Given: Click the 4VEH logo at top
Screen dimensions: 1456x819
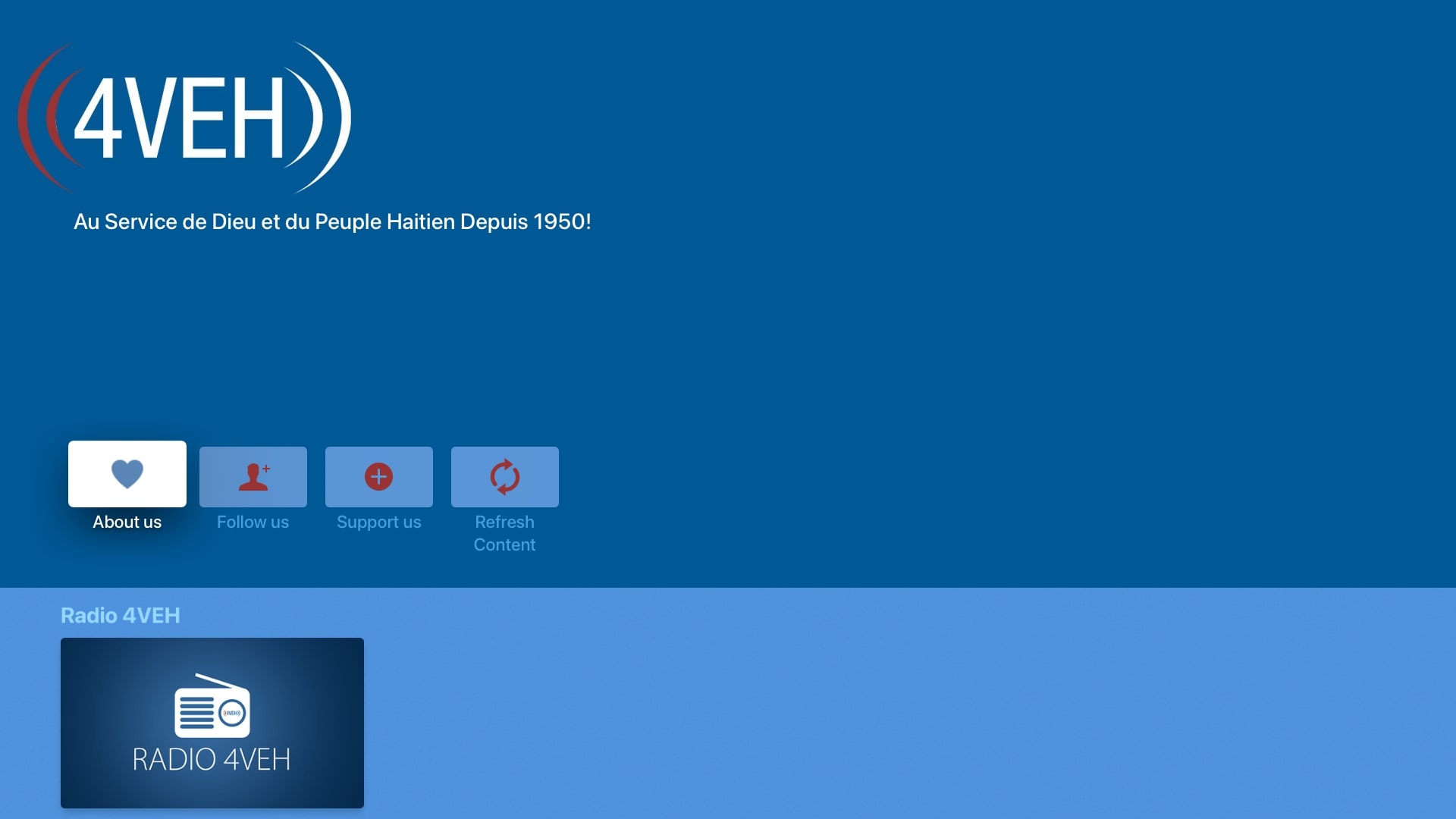Looking at the screenshot, I should tap(185, 118).
